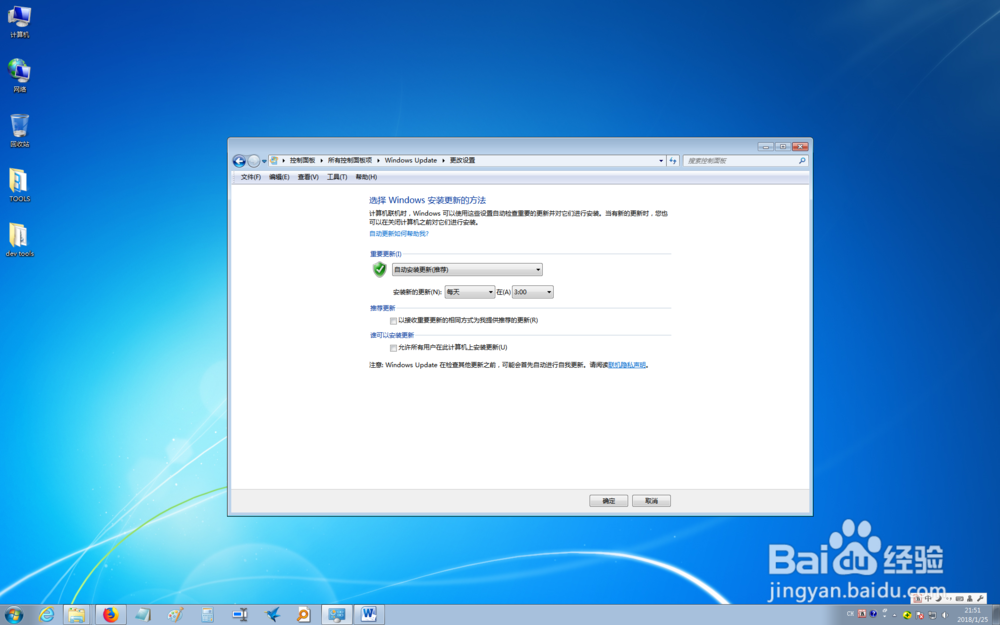This screenshot has width=1000, height=625.
Task: Open the 计算机 desktop icon
Action: pos(19,22)
